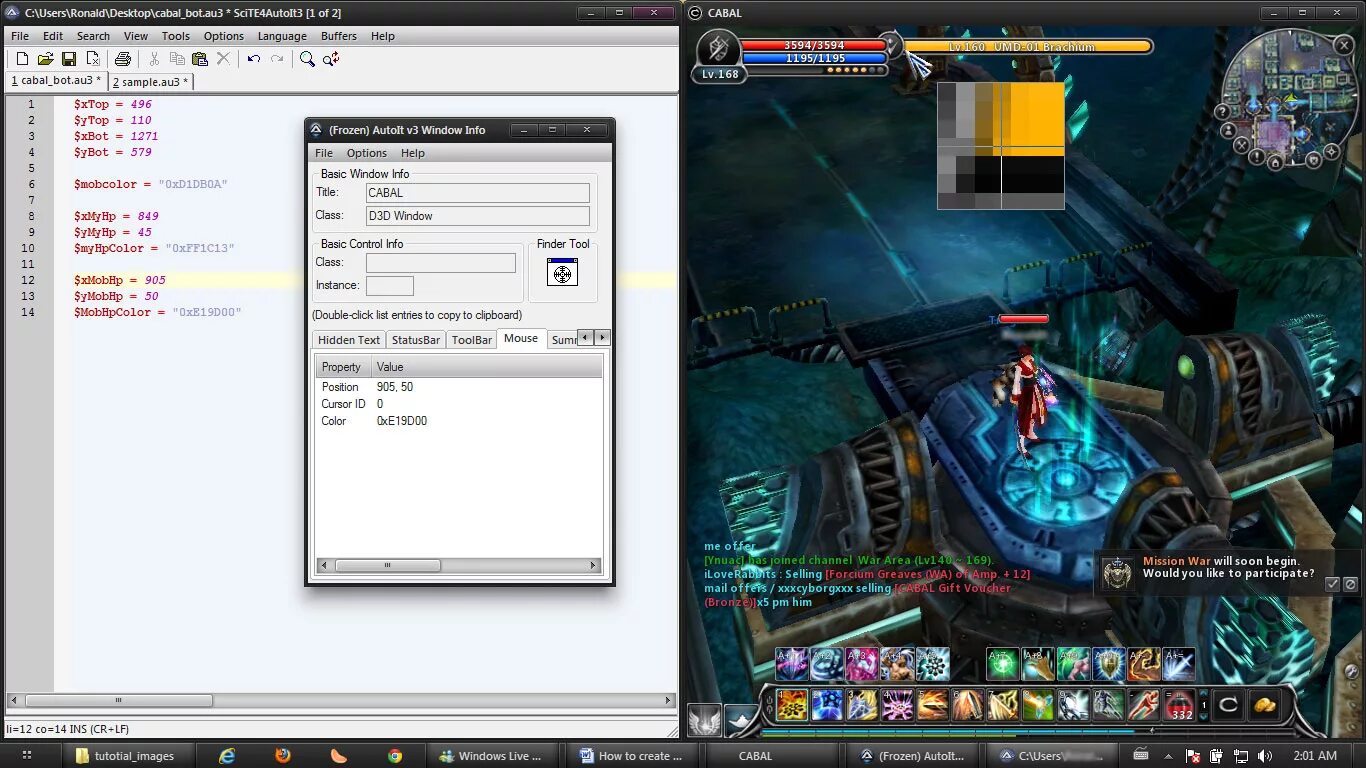Save the script with the floppy disk icon
The image size is (1366, 768).
tap(69, 59)
